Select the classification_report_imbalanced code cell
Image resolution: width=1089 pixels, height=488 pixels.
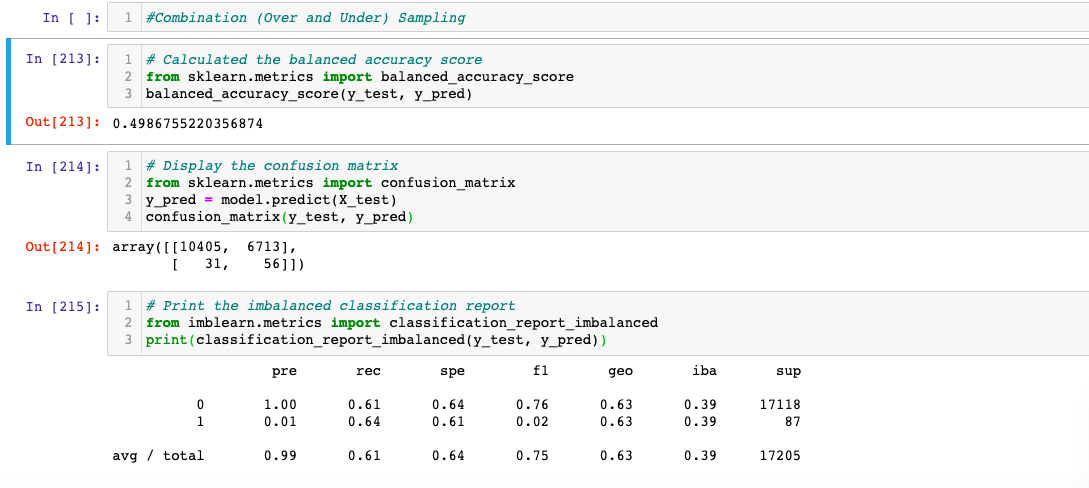598,323
